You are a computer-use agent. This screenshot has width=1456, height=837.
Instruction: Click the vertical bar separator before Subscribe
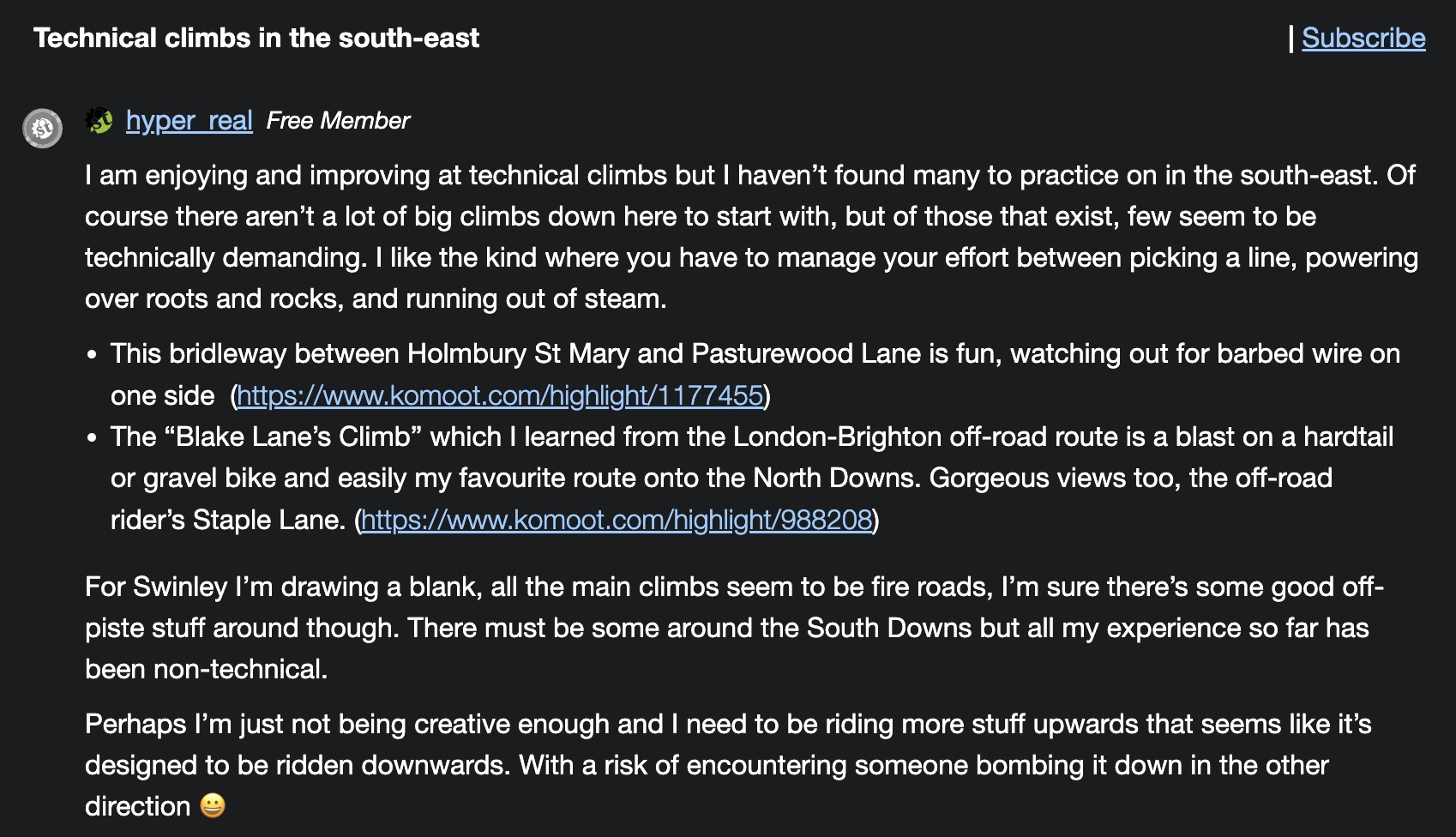coord(1291,39)
